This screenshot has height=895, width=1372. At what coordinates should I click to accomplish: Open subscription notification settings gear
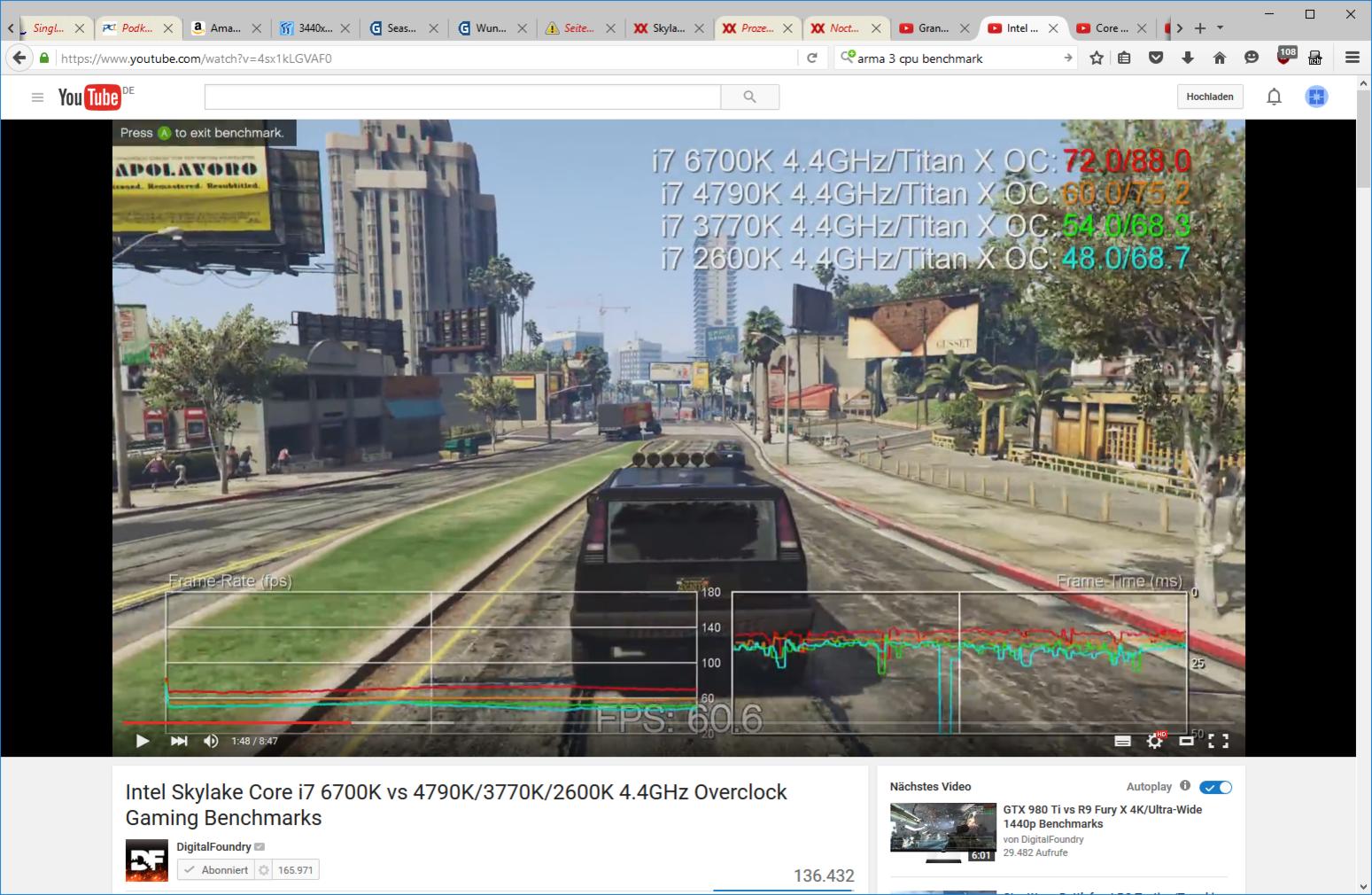pyautogui.click(x=264, y=870)
